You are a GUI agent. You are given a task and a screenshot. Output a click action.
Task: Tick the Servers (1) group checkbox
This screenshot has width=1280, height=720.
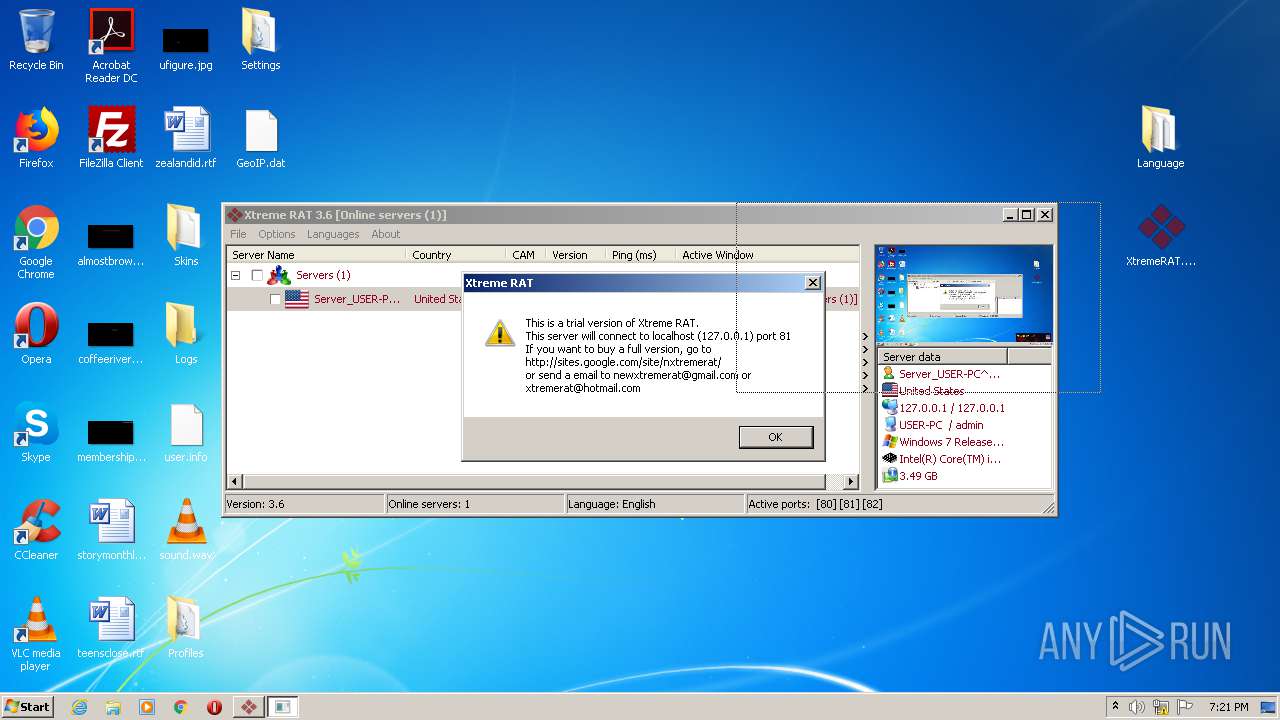[257, 275]
